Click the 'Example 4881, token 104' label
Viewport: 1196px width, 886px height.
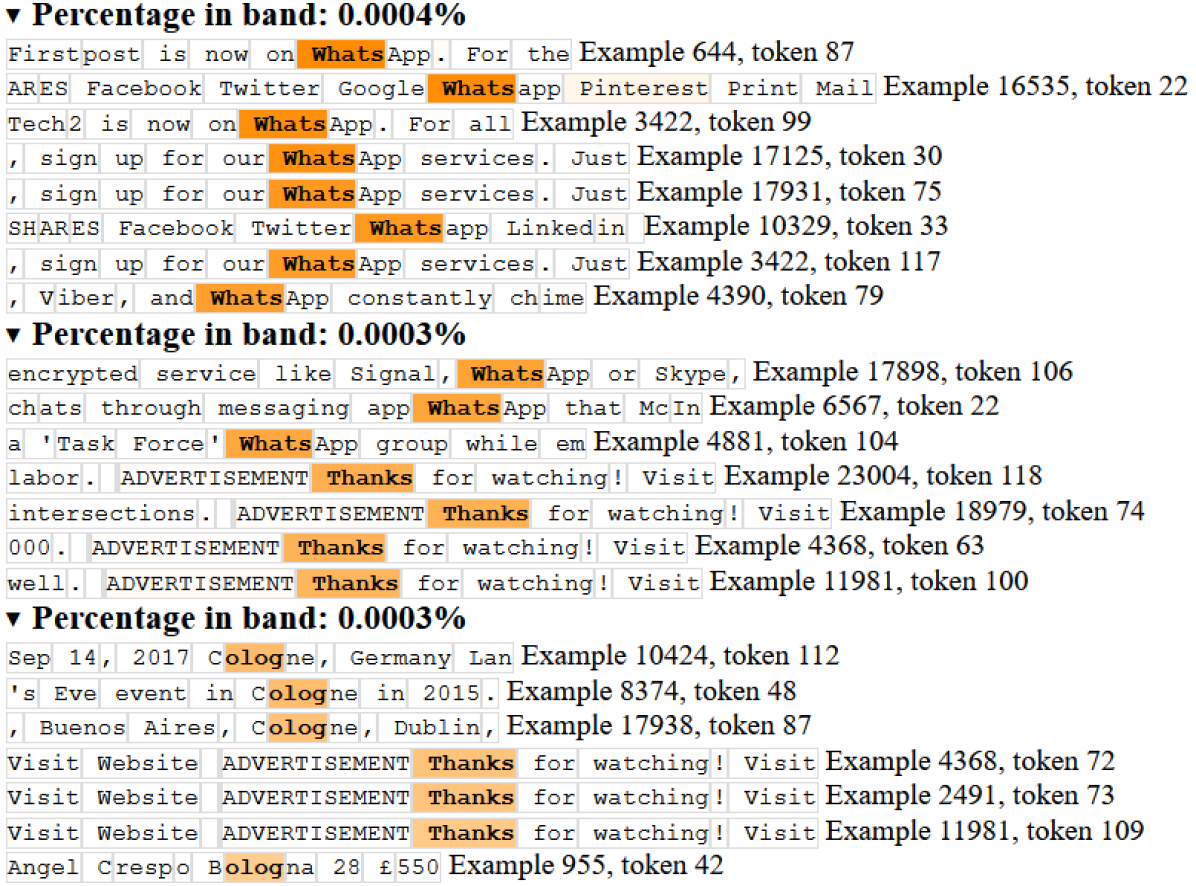(x=746, y=442)
